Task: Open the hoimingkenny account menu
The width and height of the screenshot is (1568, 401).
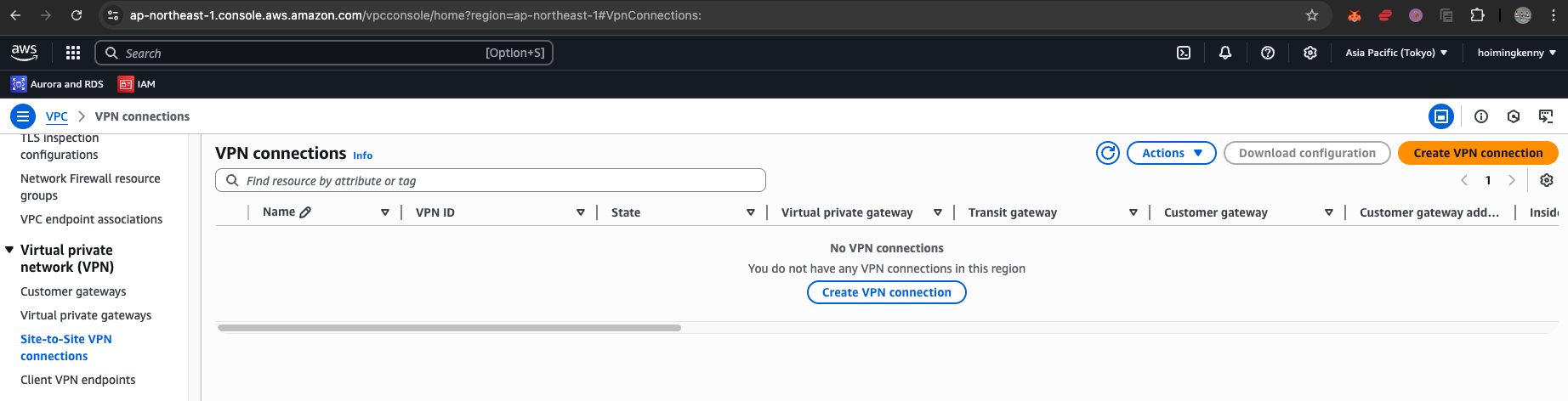Action: (1517, 53)
